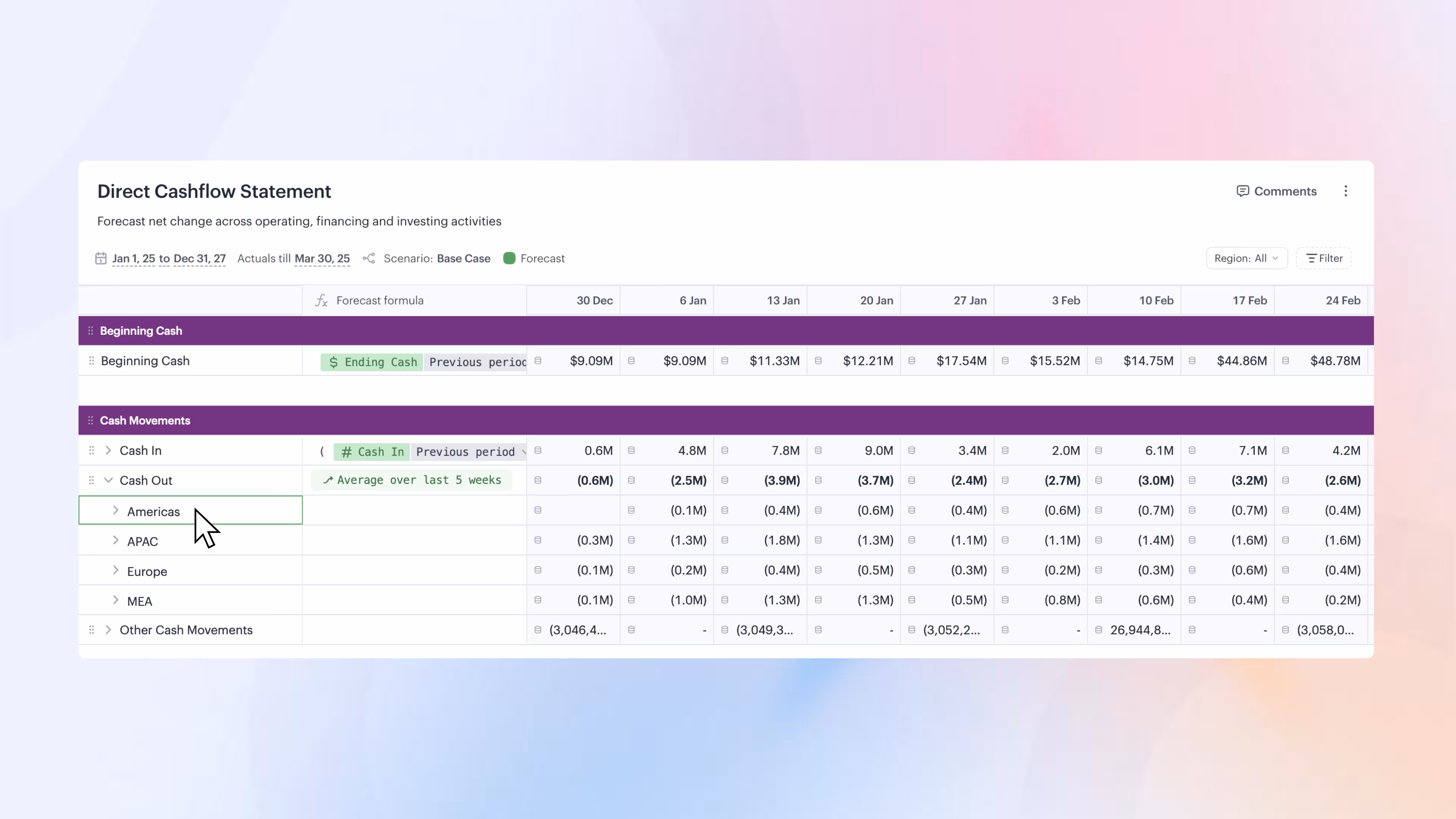Expand the Other Cash Movements row
Screen dimensions: 1456x819
108,630
